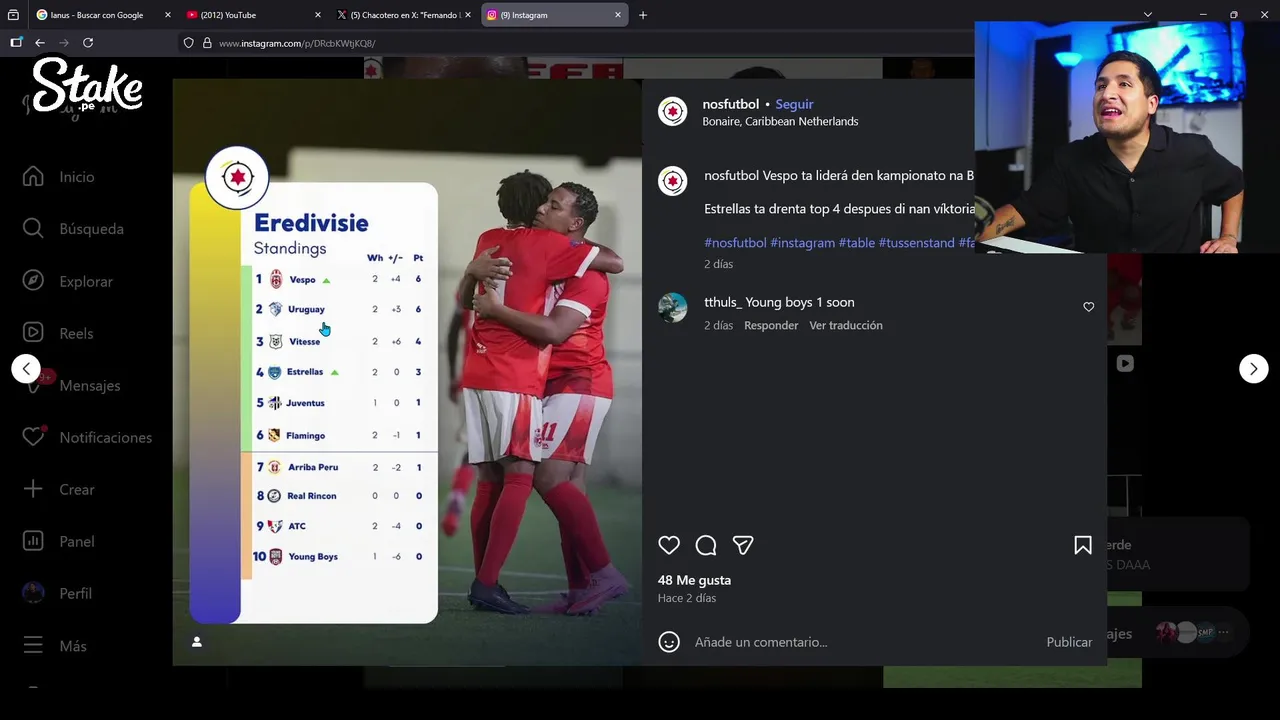
Task: Click Publicar comment button
Action: coord(1069,642)
